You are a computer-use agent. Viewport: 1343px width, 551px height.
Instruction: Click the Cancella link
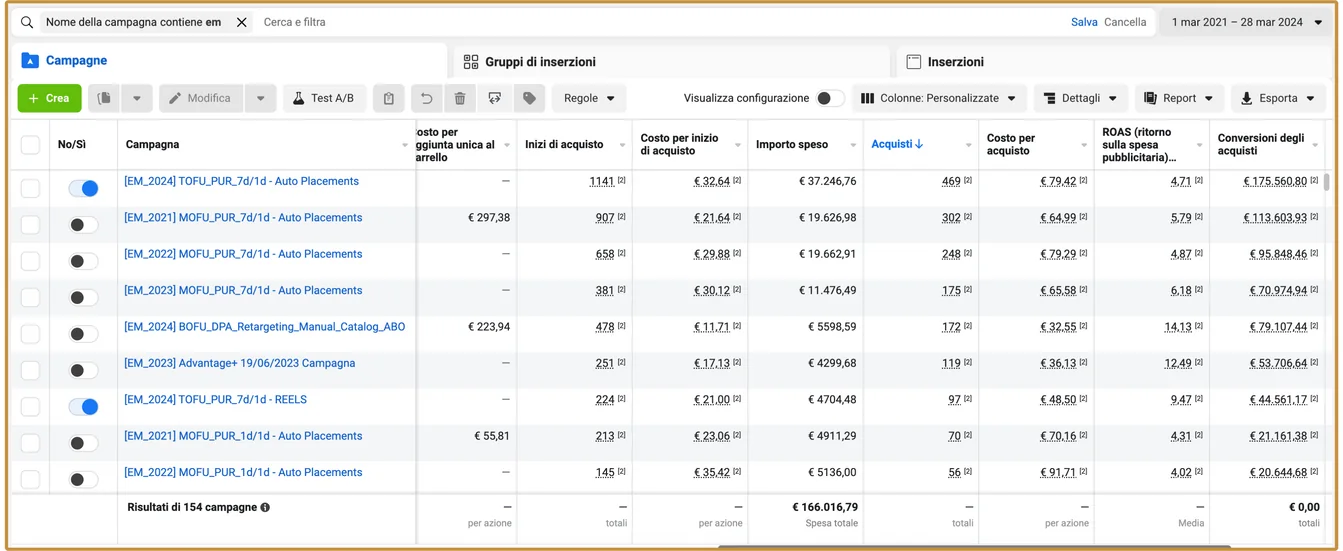tap(1125, 22)
